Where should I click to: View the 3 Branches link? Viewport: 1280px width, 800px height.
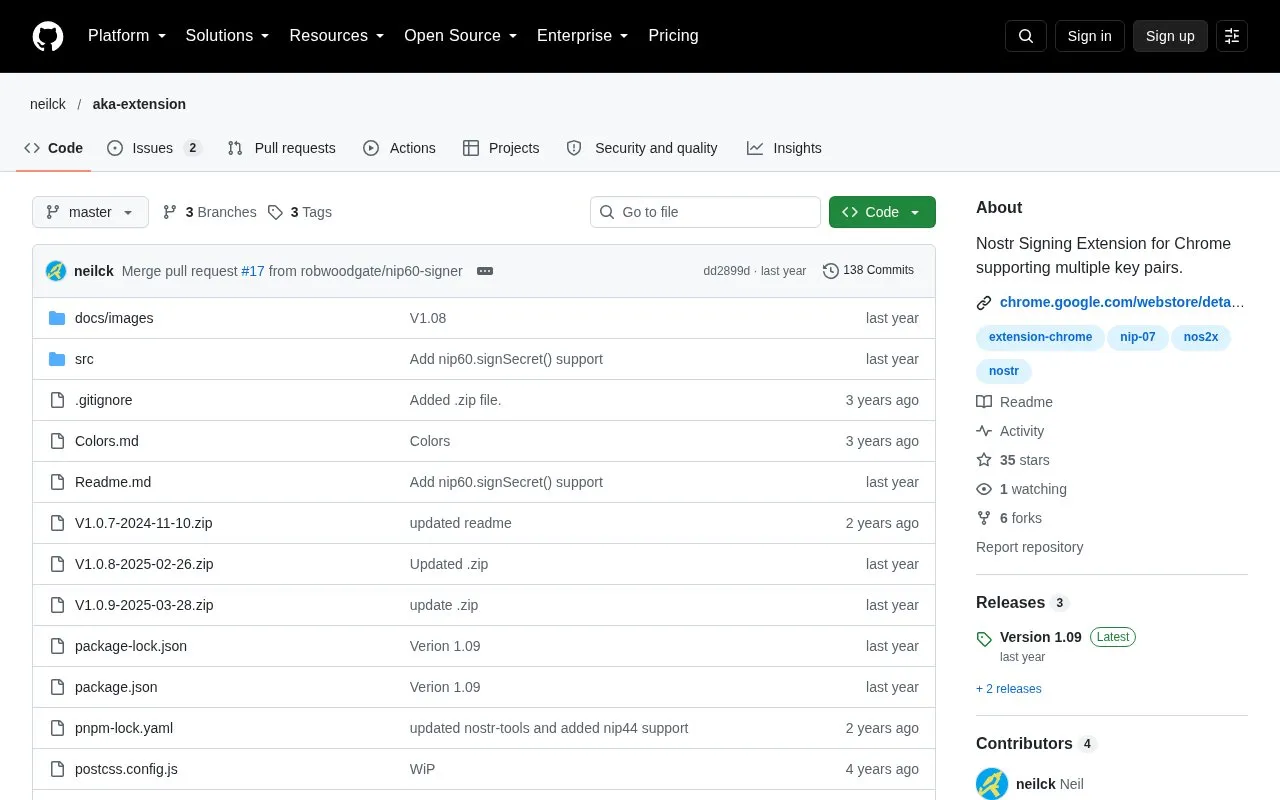(209, 212)
